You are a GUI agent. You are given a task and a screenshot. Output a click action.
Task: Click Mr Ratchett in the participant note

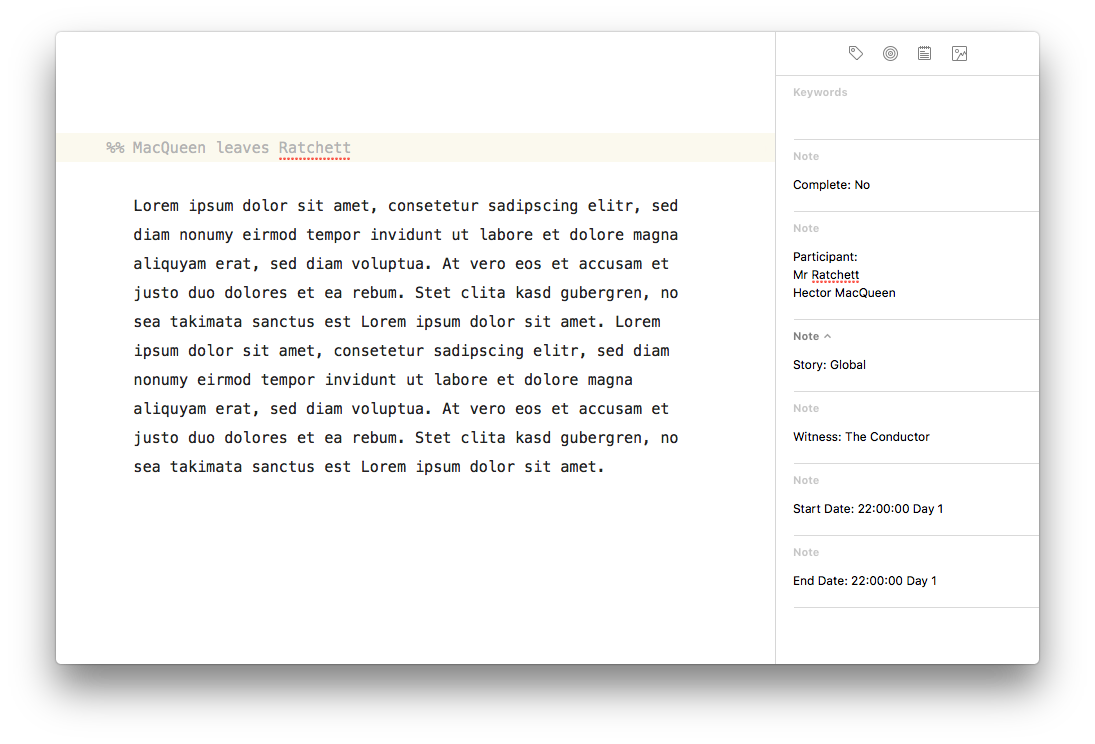pyautogui.click(x=825, y=275)
